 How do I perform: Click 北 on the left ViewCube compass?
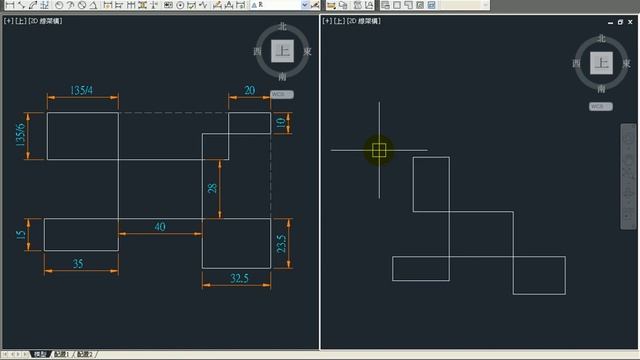(282, 27)
